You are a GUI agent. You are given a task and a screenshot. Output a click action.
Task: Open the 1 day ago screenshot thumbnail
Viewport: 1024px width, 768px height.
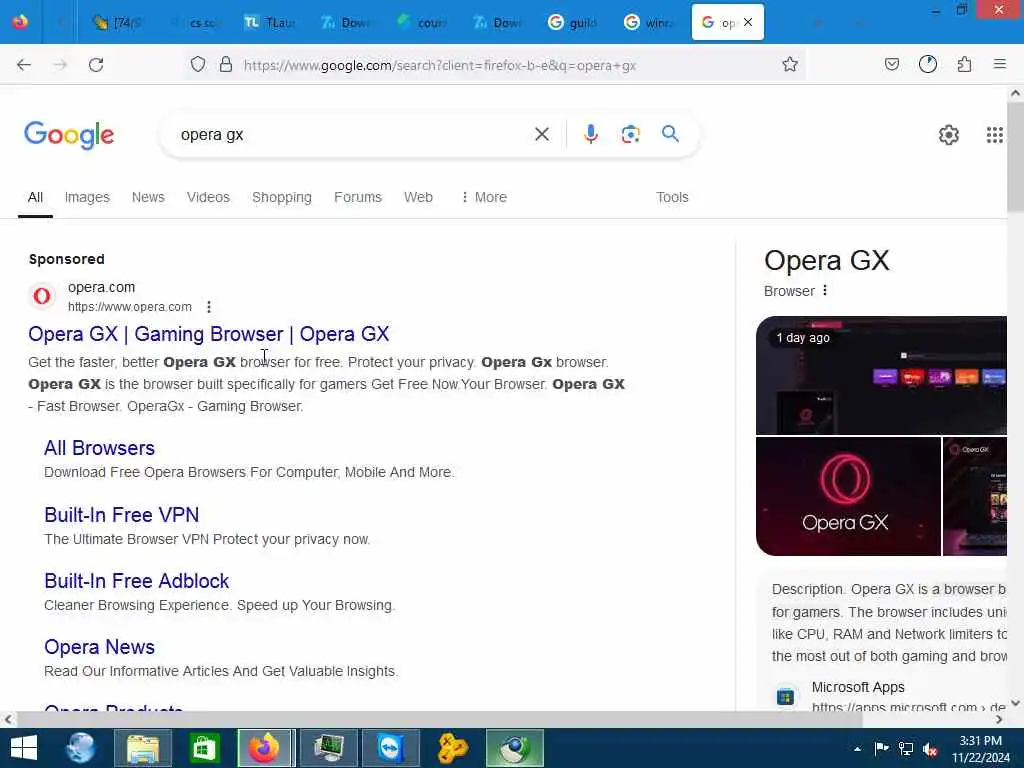coord(881,376)
